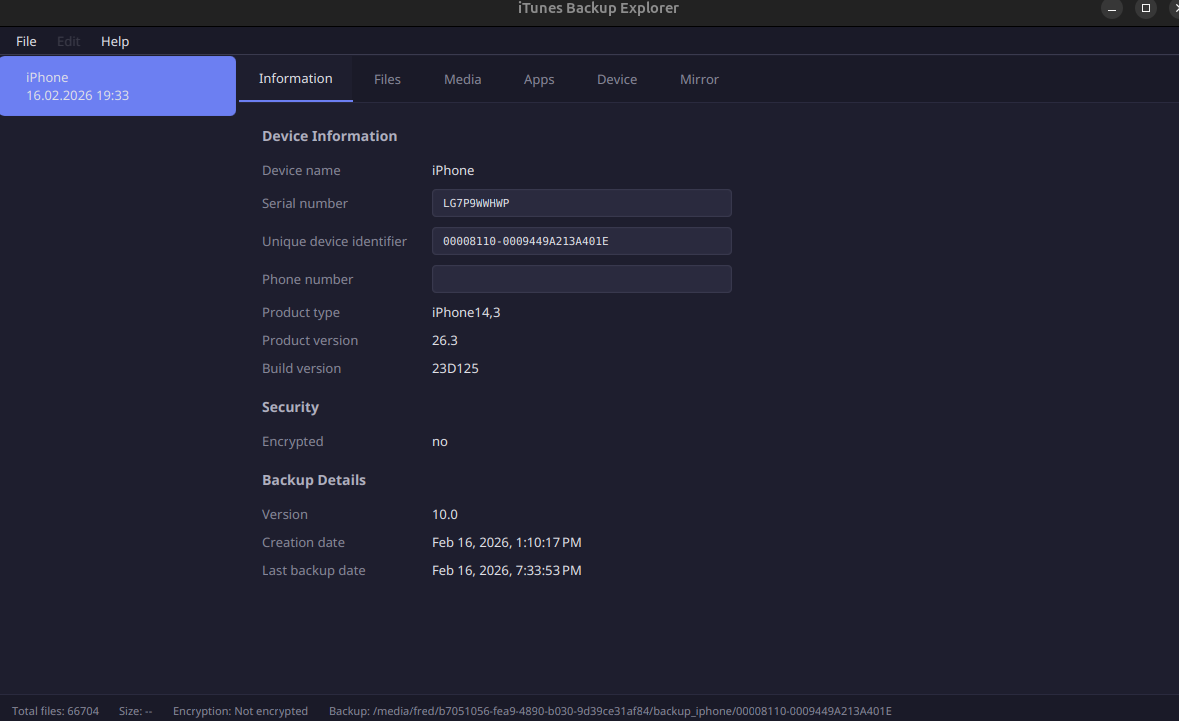Switch to the Media tab
The image size is (1179, 721).
(x=462, y=79)
